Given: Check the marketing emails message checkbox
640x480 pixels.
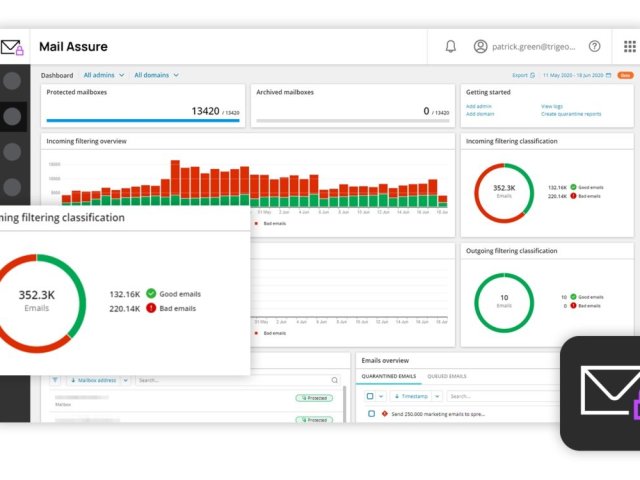Looking at the screenshot, I should point(371,413).
